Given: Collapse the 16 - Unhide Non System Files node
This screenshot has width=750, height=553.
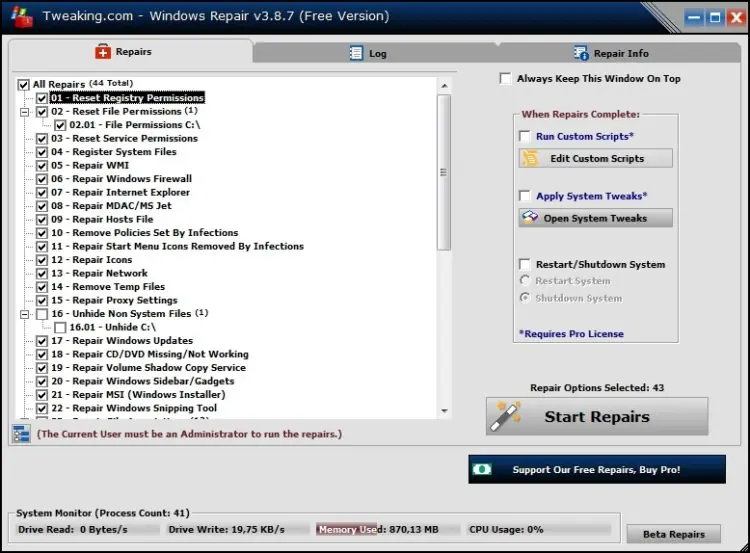Looking at the screenshot, I should pos(24,314).
